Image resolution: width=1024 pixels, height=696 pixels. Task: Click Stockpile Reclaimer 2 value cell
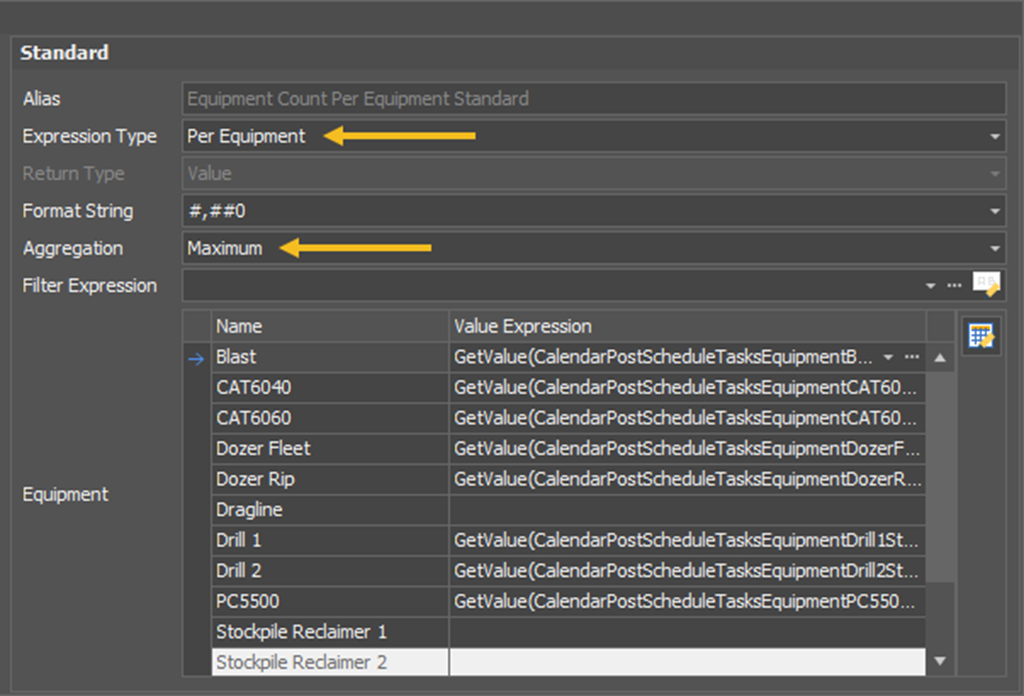click(x=688, y=662)
